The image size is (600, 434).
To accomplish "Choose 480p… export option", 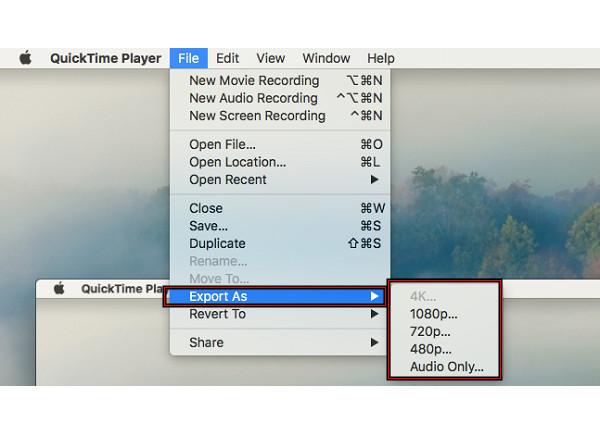I will [430, 349].
